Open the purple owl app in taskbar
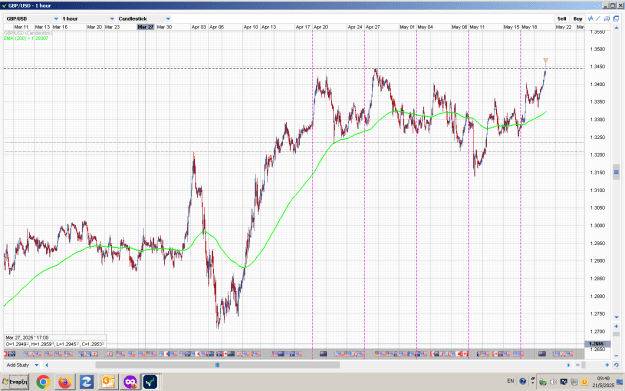Viewport: 625px width, 391px height. point(130,382)
